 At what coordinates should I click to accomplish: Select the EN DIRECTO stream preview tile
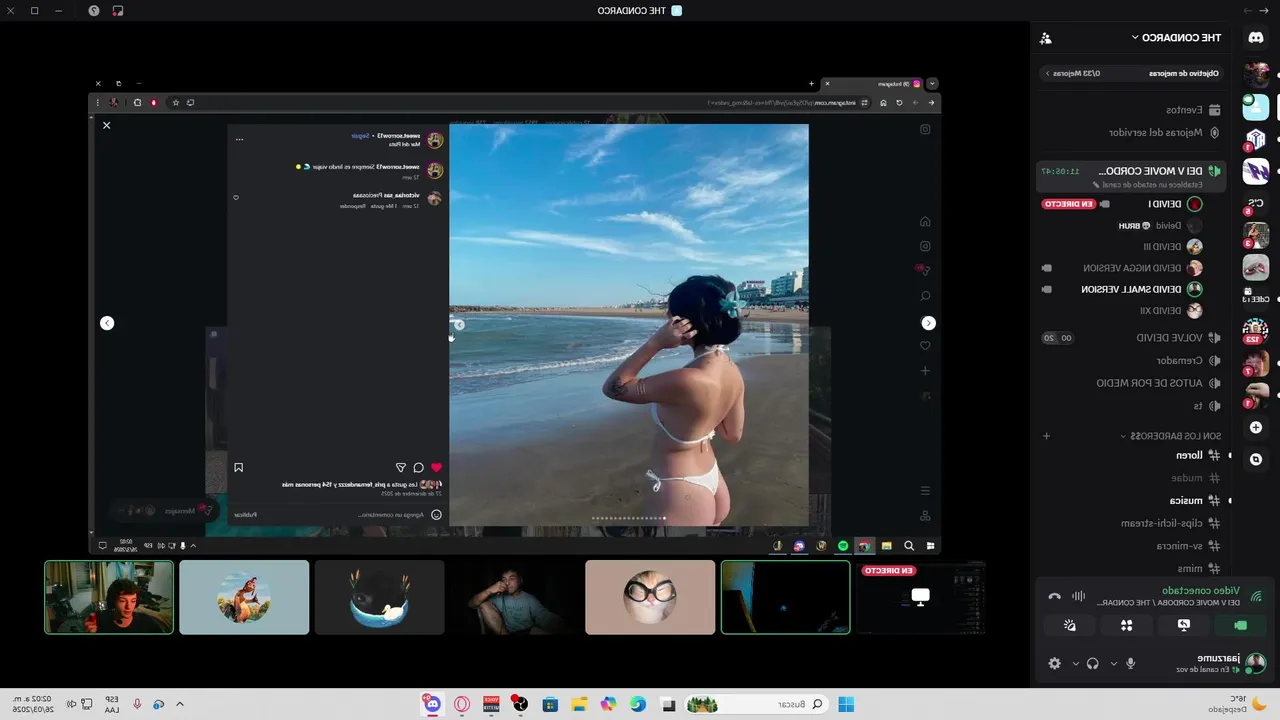(x=921, y=597)
